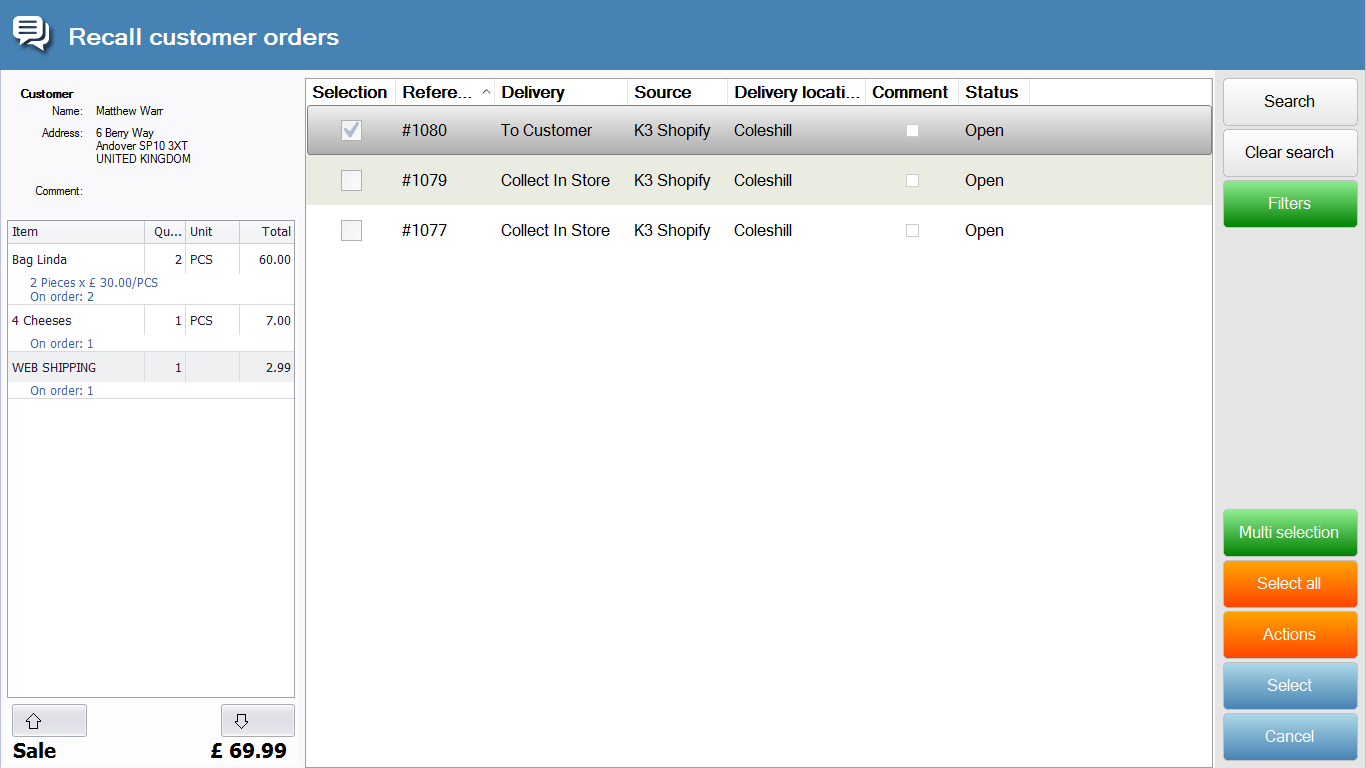The image size is (1366, 768).
Task: Open the Filters panel
Action: point(1289,204)
